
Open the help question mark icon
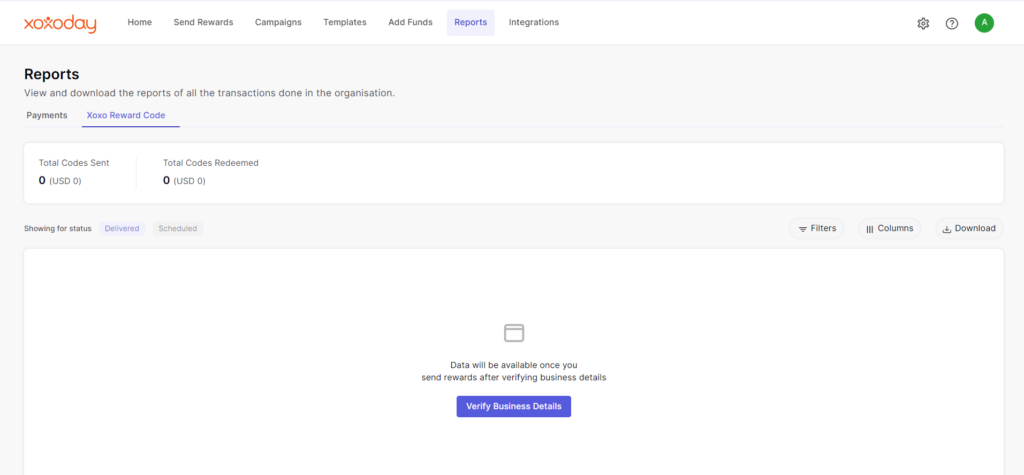(952, 24)
